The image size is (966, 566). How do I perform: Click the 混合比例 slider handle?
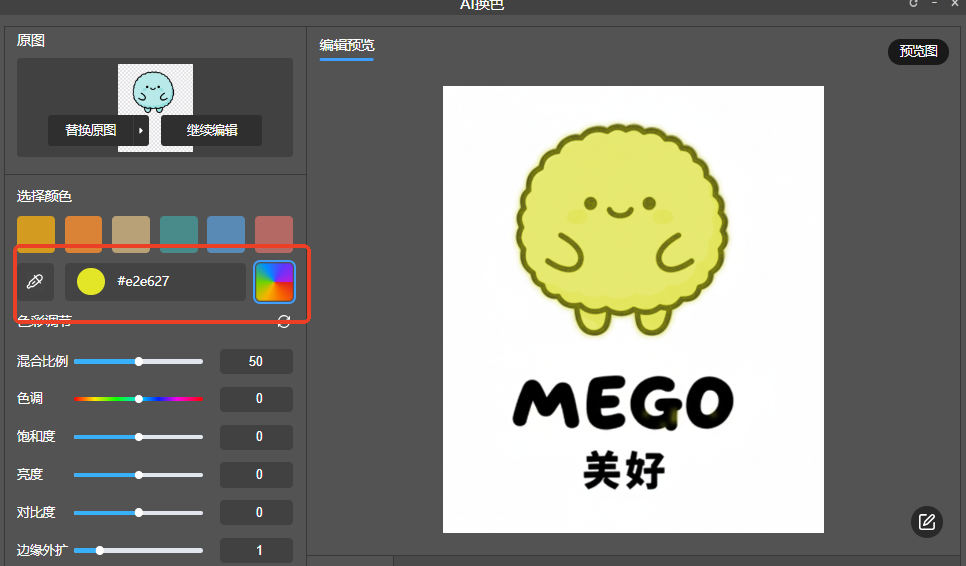click(139, 361)
